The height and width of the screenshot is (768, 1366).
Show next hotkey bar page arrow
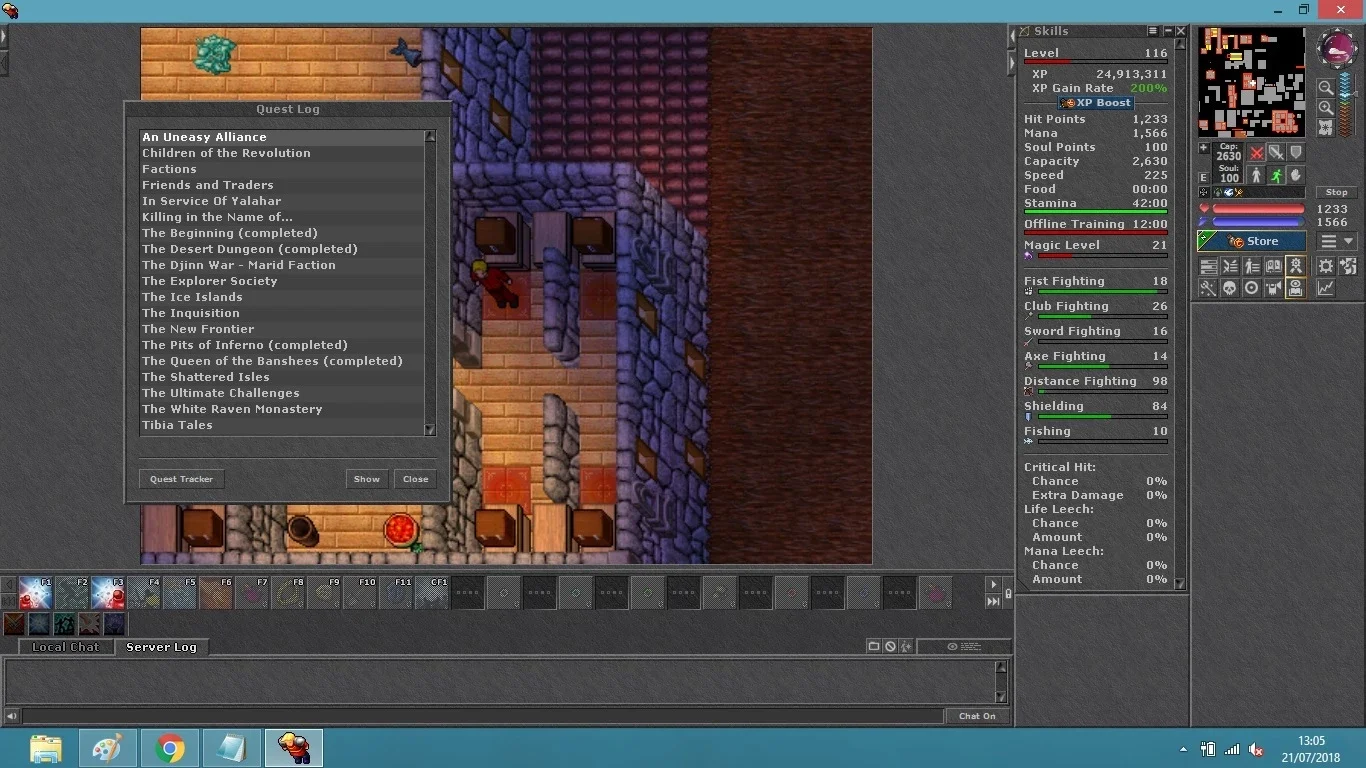[993, 585]
